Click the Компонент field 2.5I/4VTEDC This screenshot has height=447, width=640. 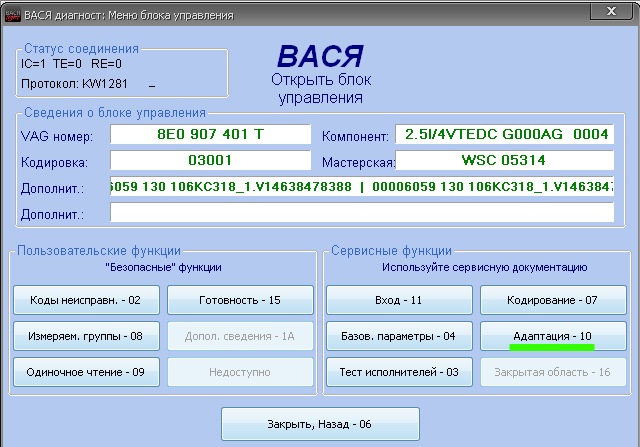[x=504, y=134]
